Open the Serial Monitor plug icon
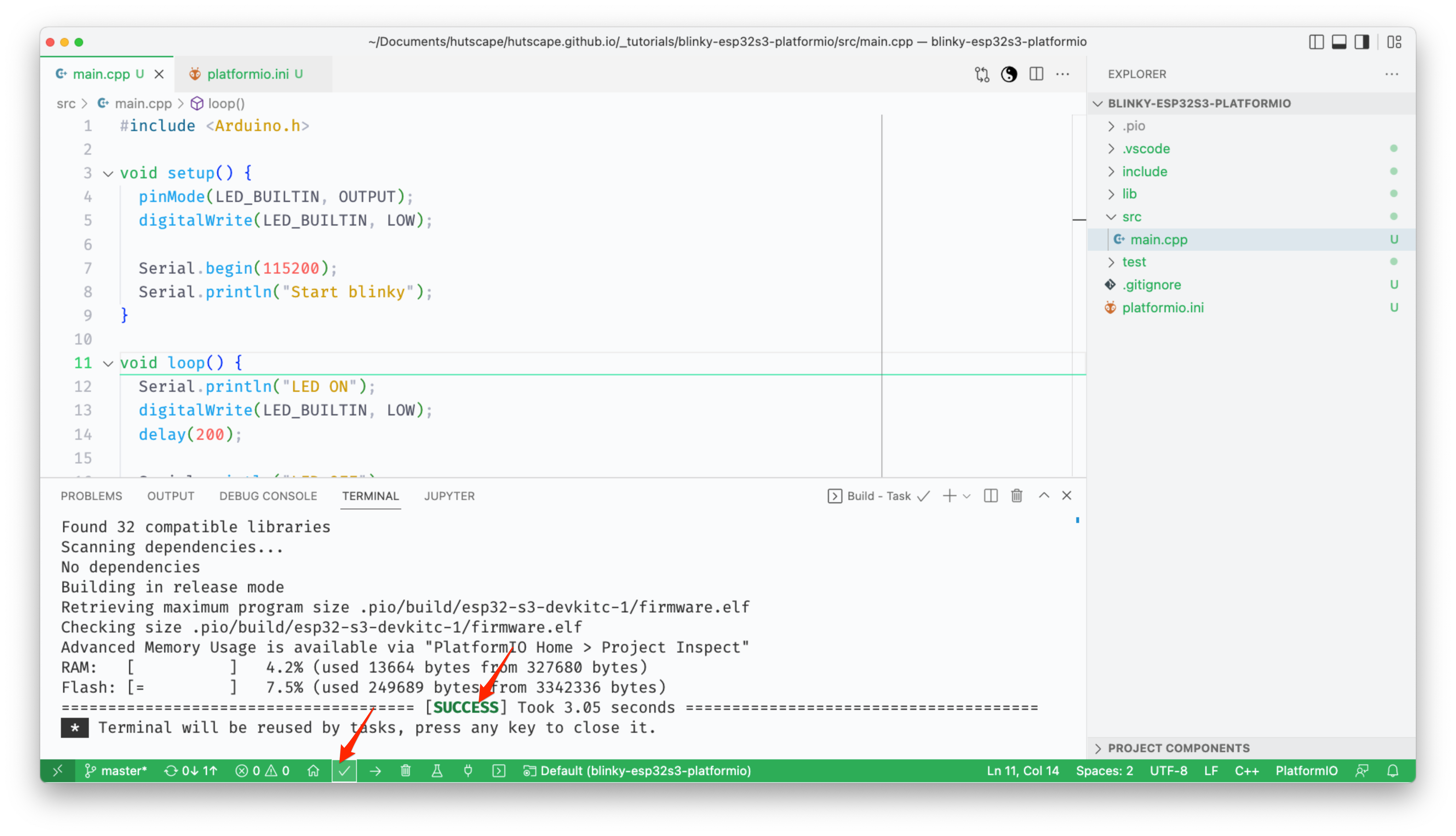1456x836 pixels. (x=469, y=771)
